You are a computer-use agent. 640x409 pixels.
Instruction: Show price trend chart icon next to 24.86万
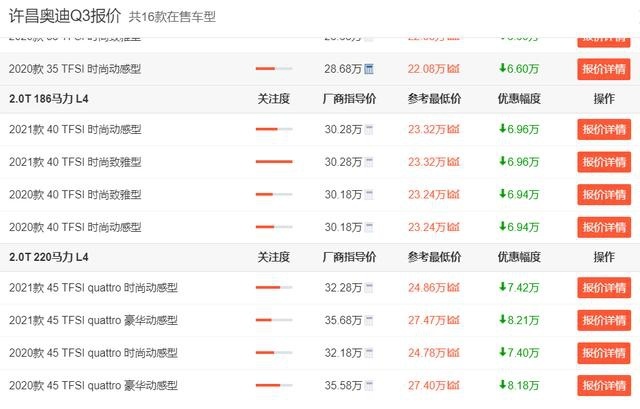(453, 288)
